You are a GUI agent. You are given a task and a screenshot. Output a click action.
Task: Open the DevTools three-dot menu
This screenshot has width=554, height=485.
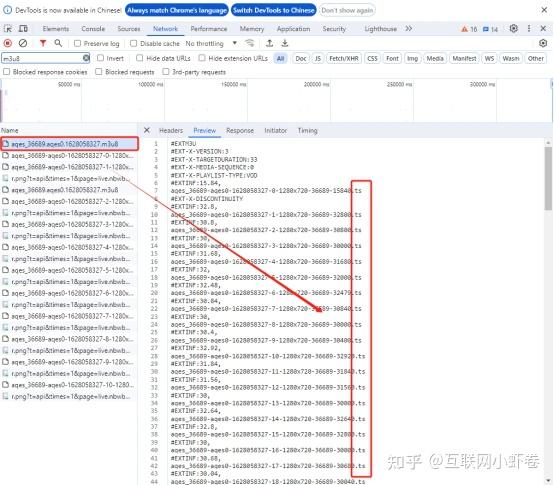click(x=529, y=29)
